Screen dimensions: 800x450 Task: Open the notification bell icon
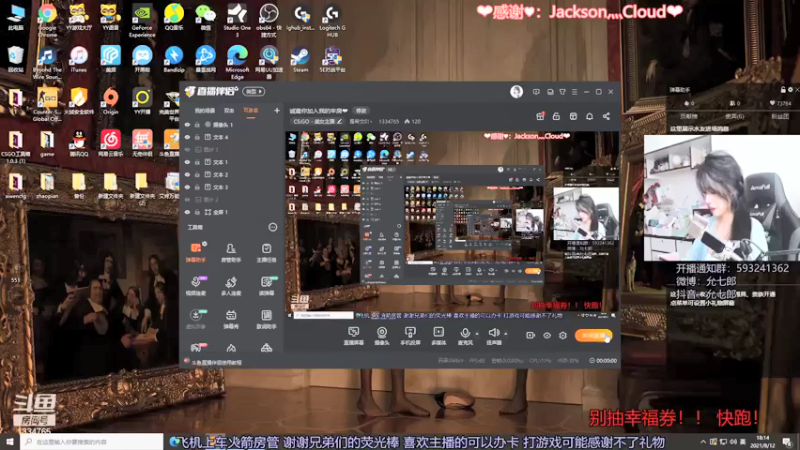tap(589, 116)
